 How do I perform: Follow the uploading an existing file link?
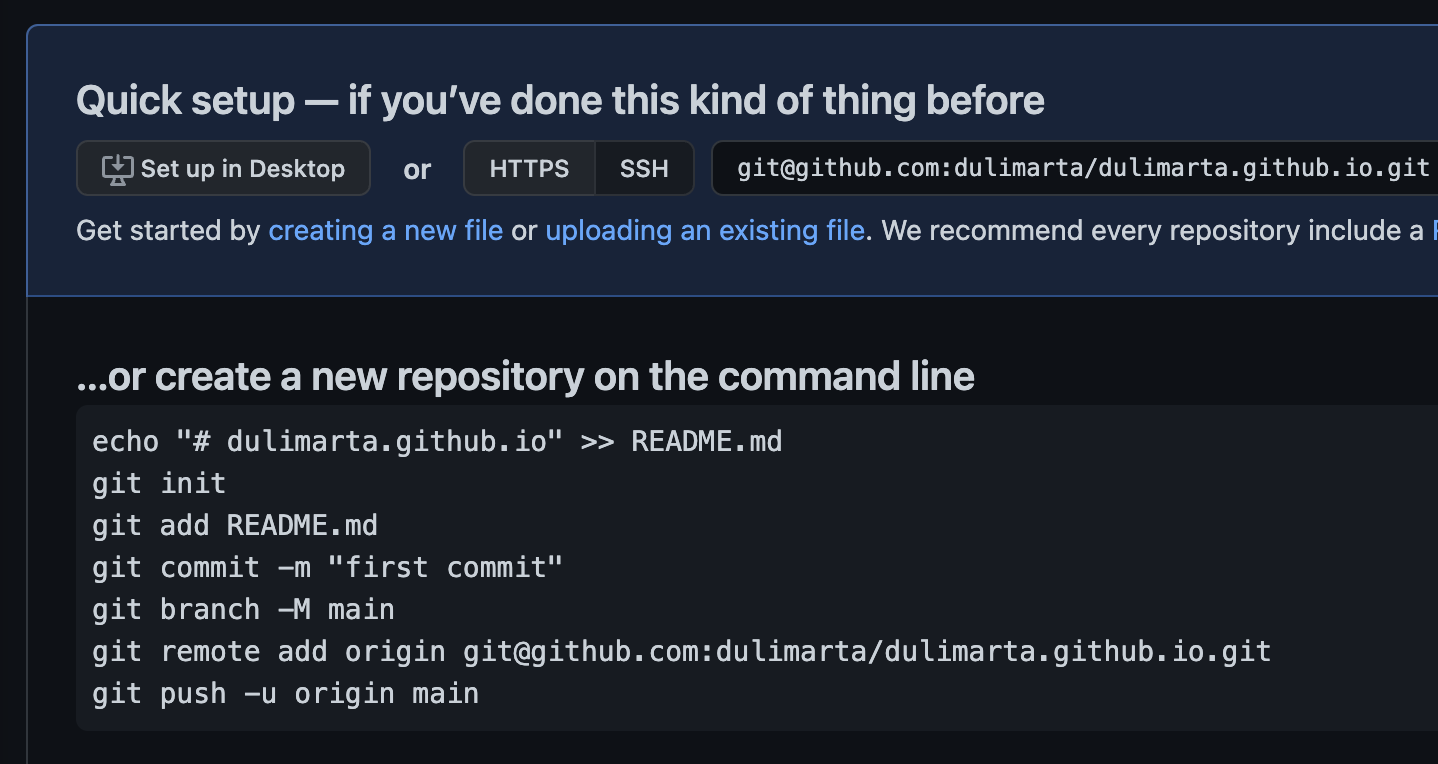pyautogui.click(x=705, y=231)
